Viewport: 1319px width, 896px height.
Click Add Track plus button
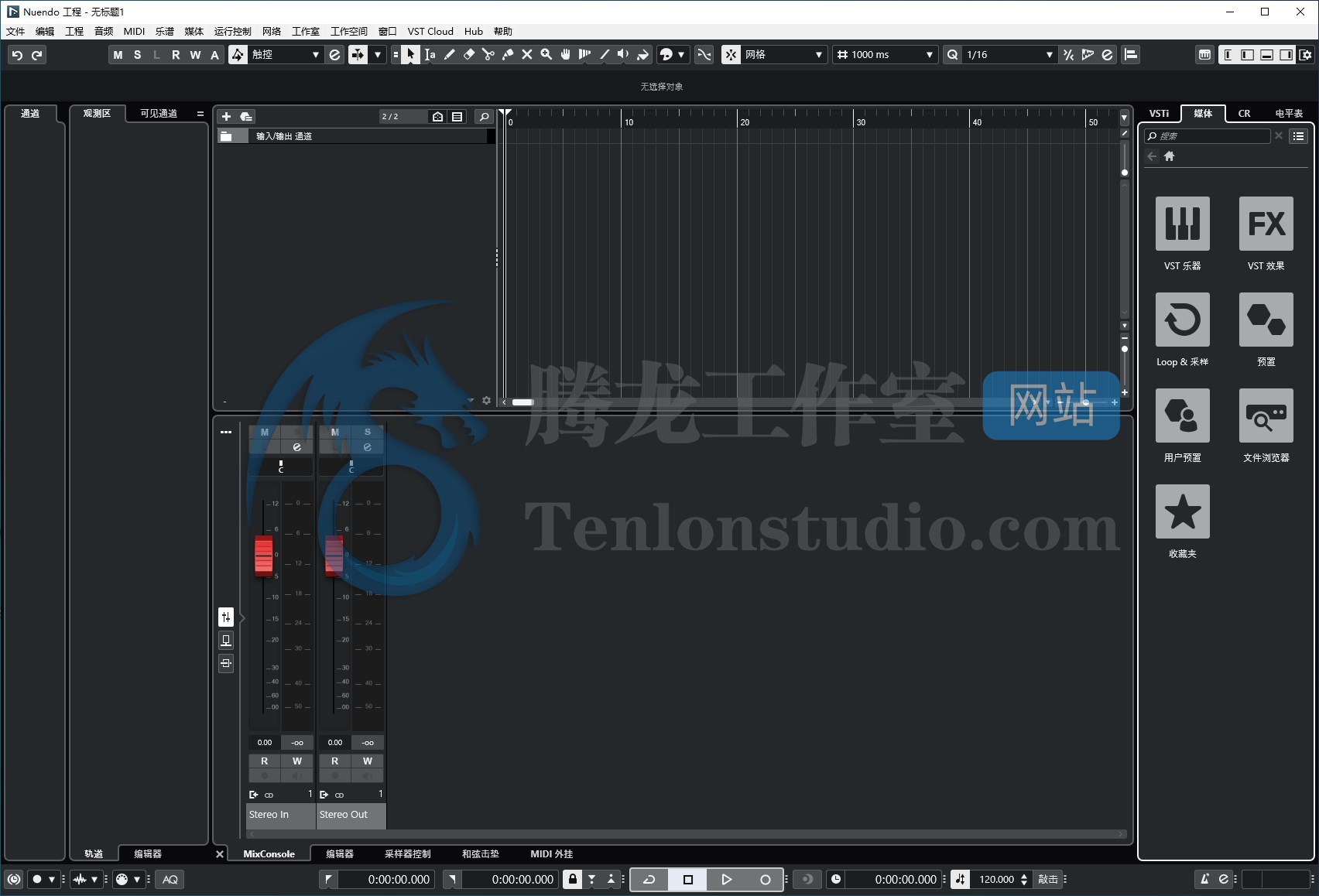(x=226, y=117)
